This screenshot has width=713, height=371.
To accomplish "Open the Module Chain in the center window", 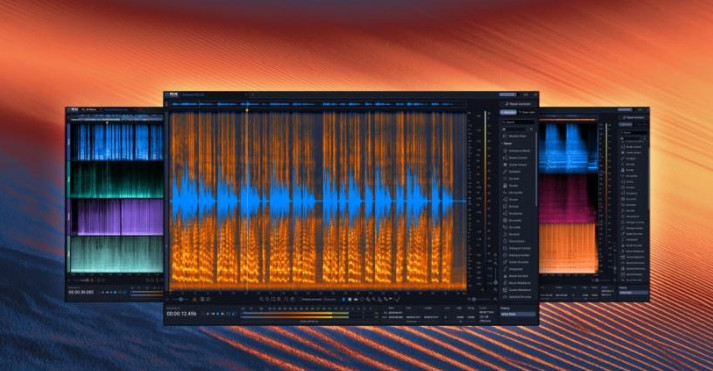I will tap(515, 136).
